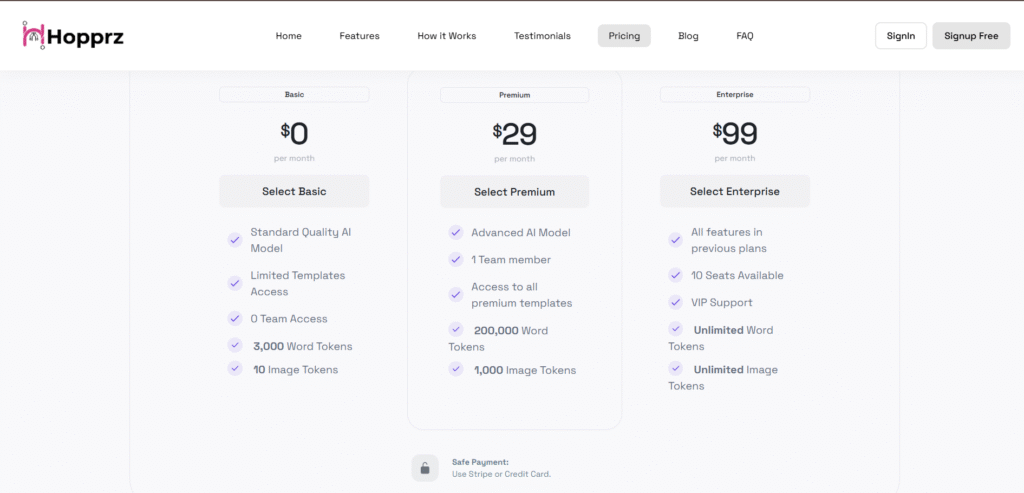Click 'Advanced AI Model' feature text
This screenshot has height=493, width=1024.
tap(520, 232)
